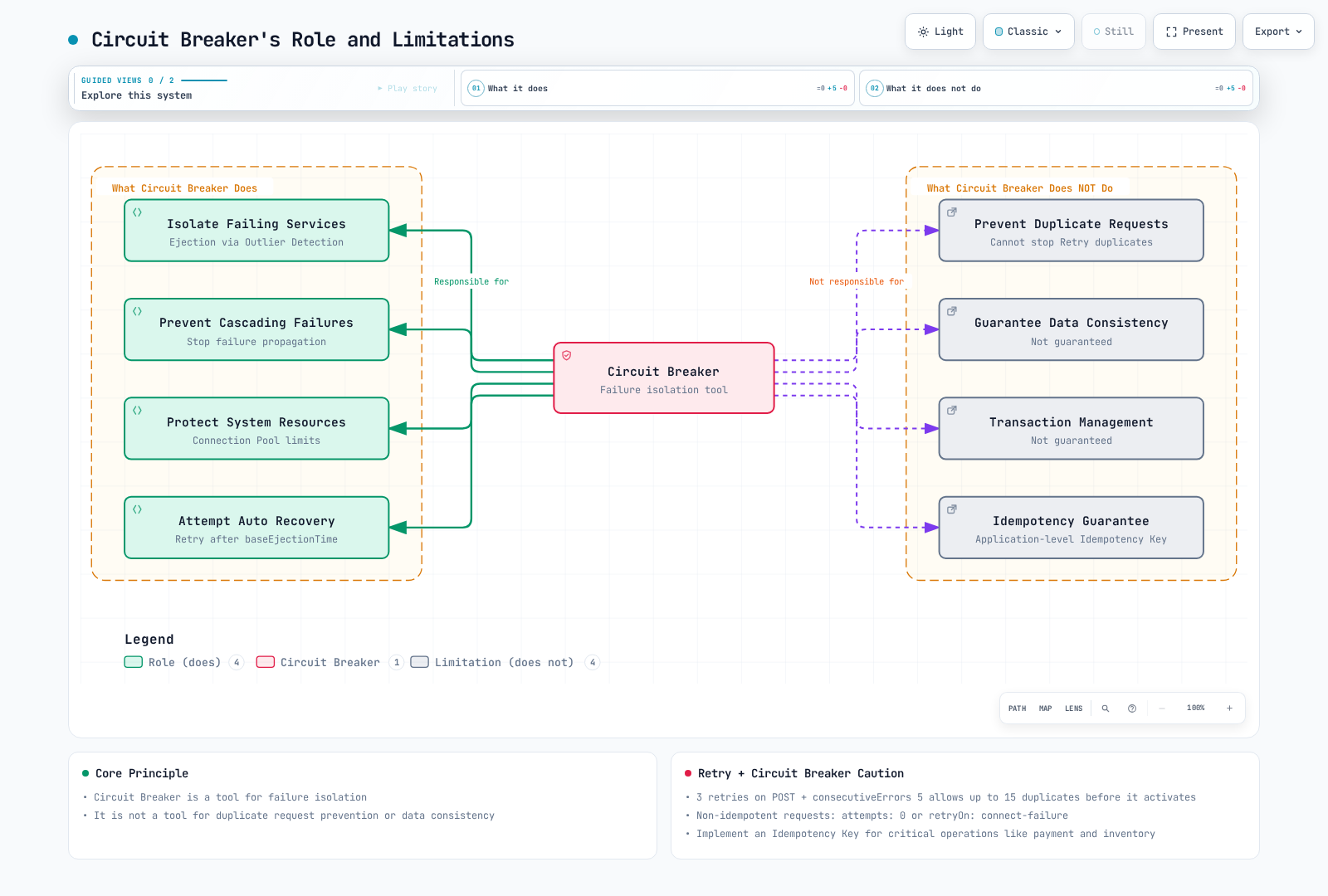Open the Classic style dropdown
Screen dimensions: 1328x896
pos(1028,32)
